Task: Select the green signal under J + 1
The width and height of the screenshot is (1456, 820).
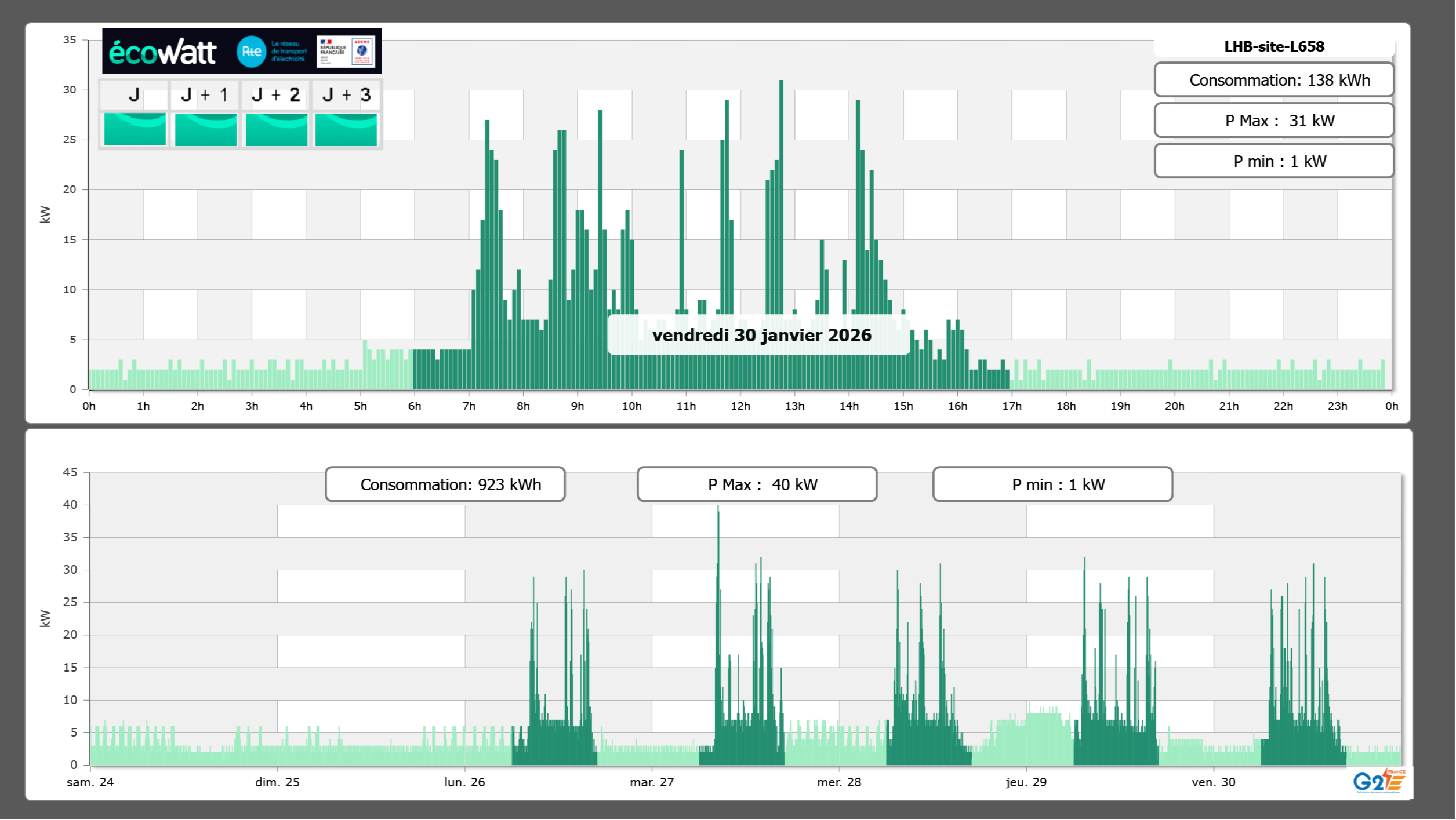Action: tap(205, 129)
